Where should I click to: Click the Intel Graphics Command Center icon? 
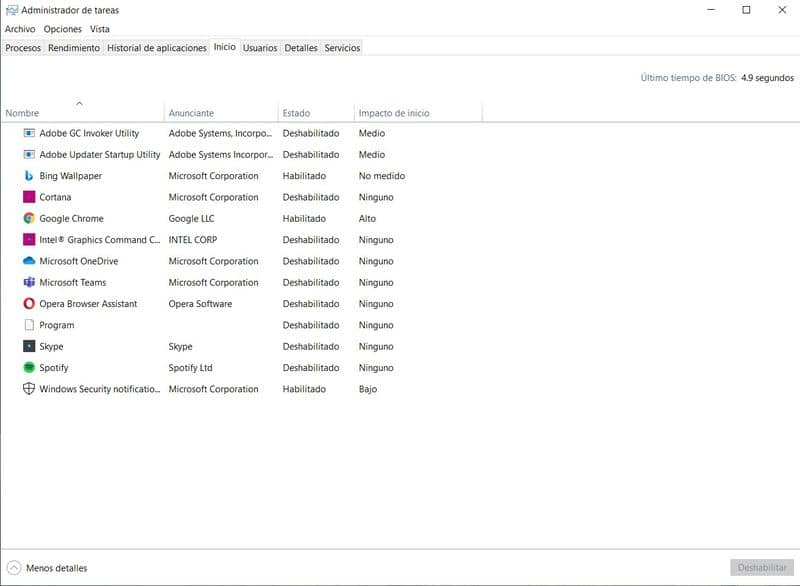pos(29,240)
